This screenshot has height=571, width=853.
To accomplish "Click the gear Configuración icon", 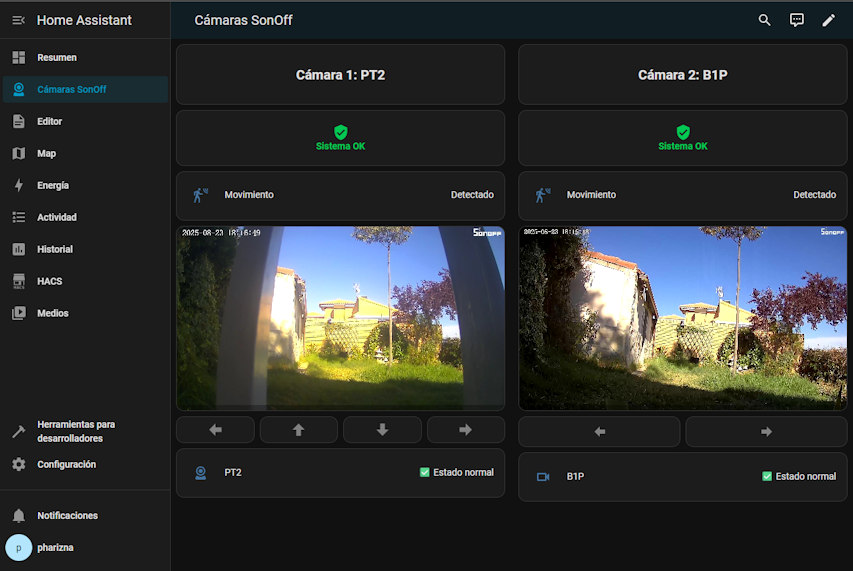I will (x=18, y=464).
